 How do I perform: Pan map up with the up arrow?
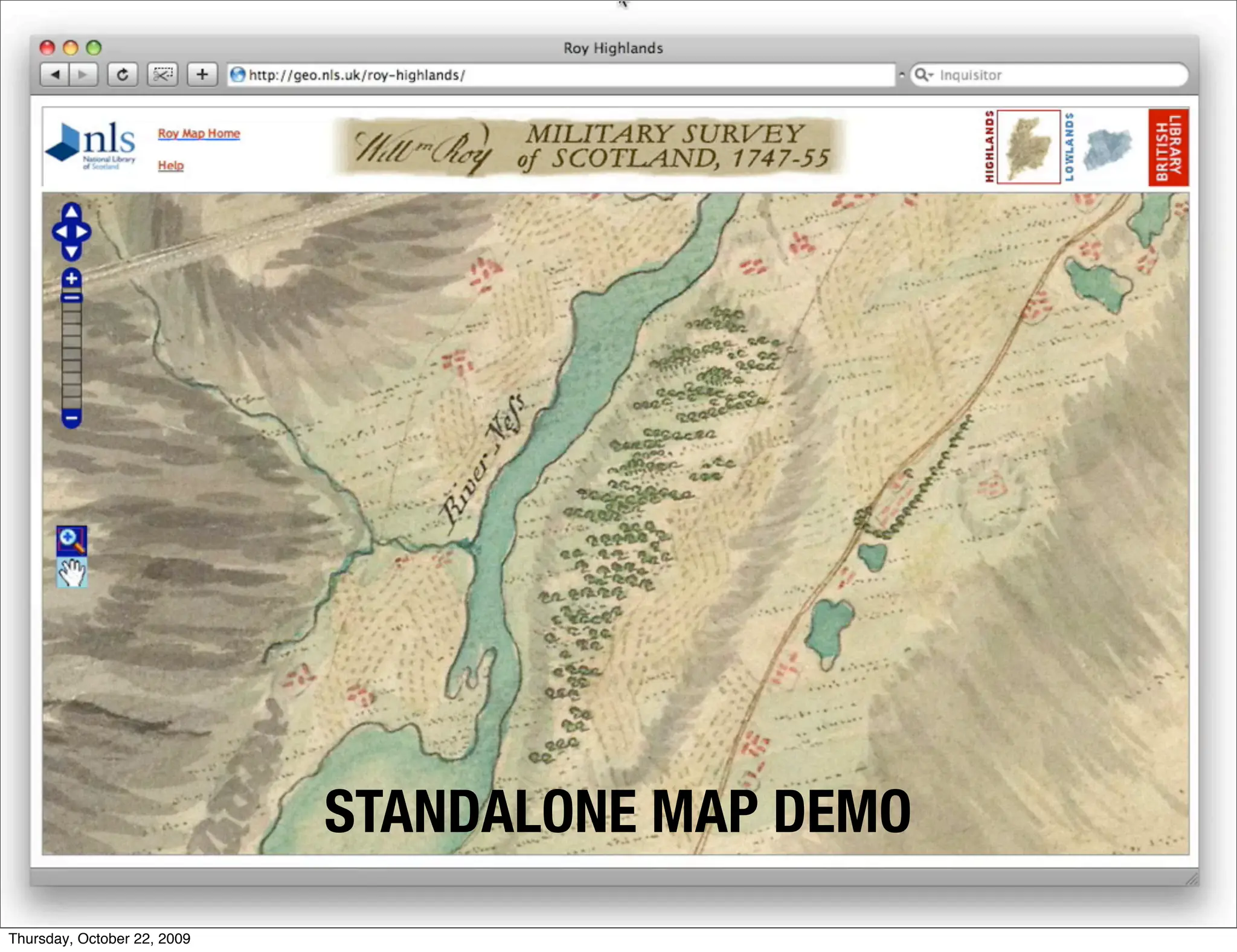71,211
